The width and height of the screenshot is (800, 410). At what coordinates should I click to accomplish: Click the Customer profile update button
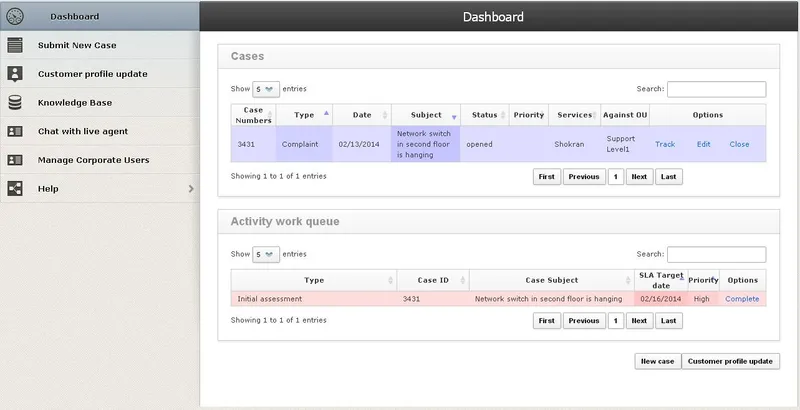[x=730, y=361]
